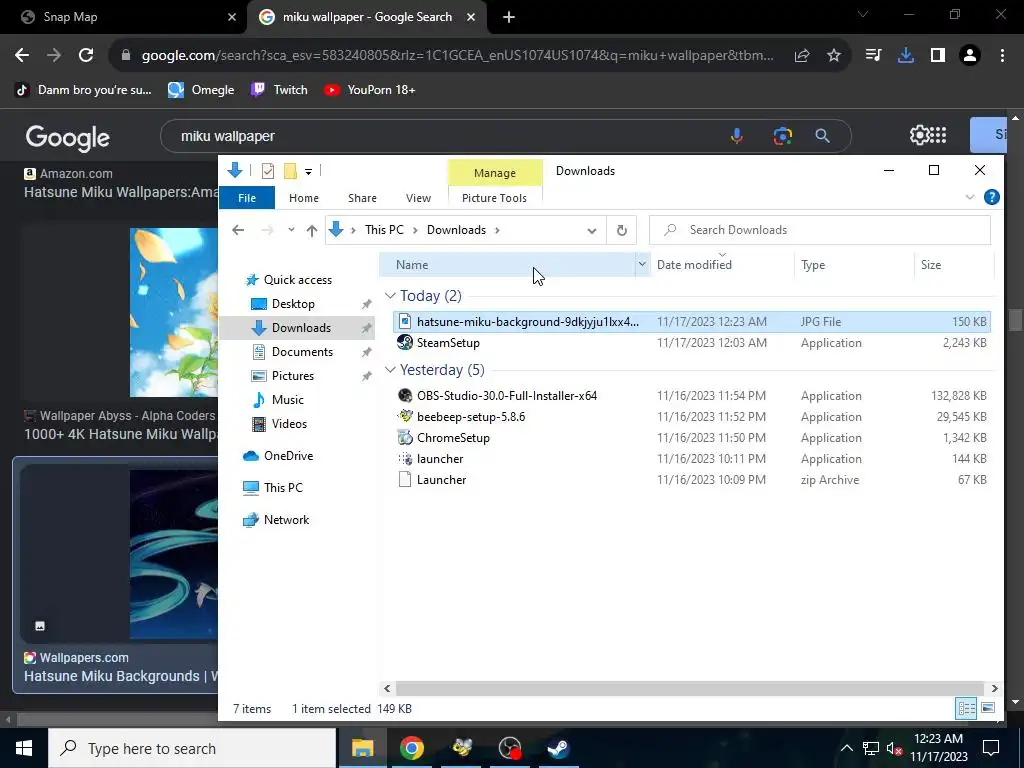Open Chrome downloads tray icon
Image resolution: width=1024 pixels, height=768 pixels.
(x=906, y=56)
